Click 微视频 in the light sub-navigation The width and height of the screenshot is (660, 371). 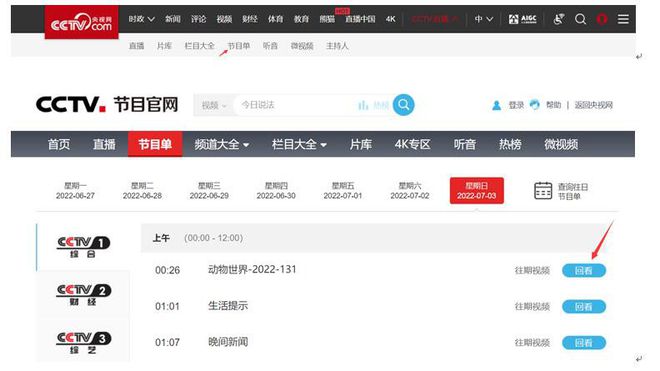click(302, 46)
